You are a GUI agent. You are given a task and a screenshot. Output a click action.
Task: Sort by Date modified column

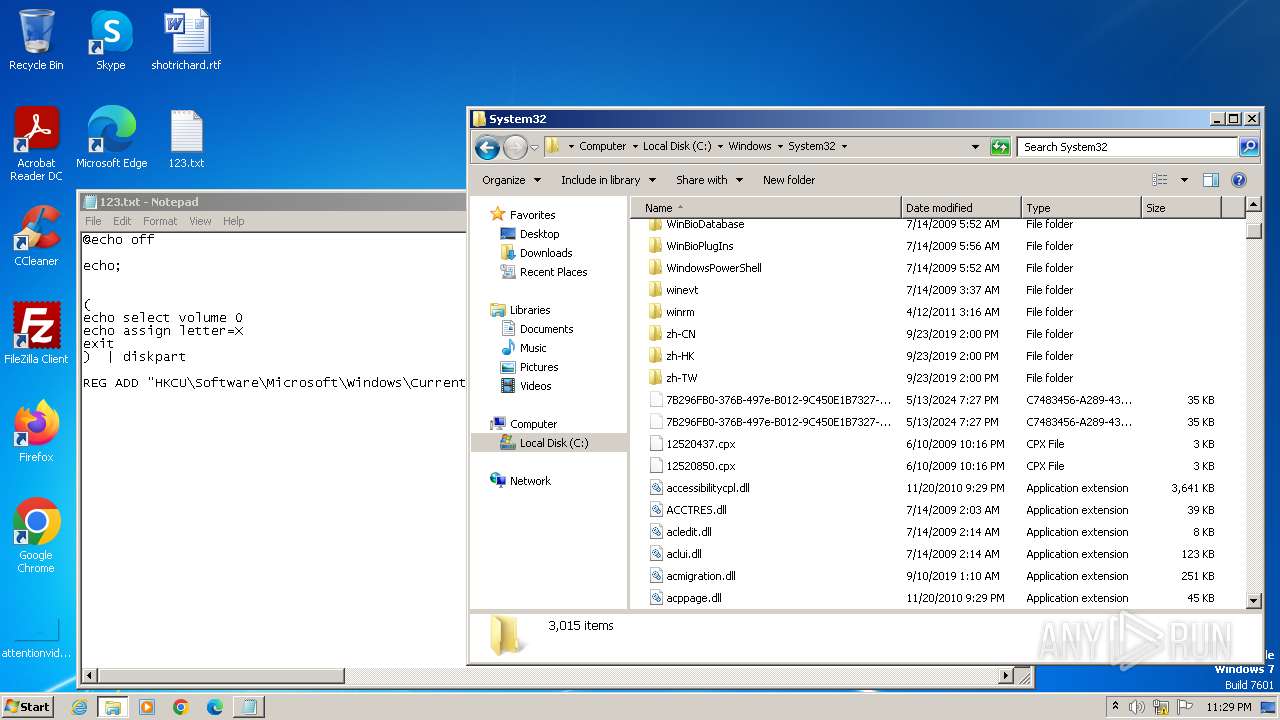[961, 208]
